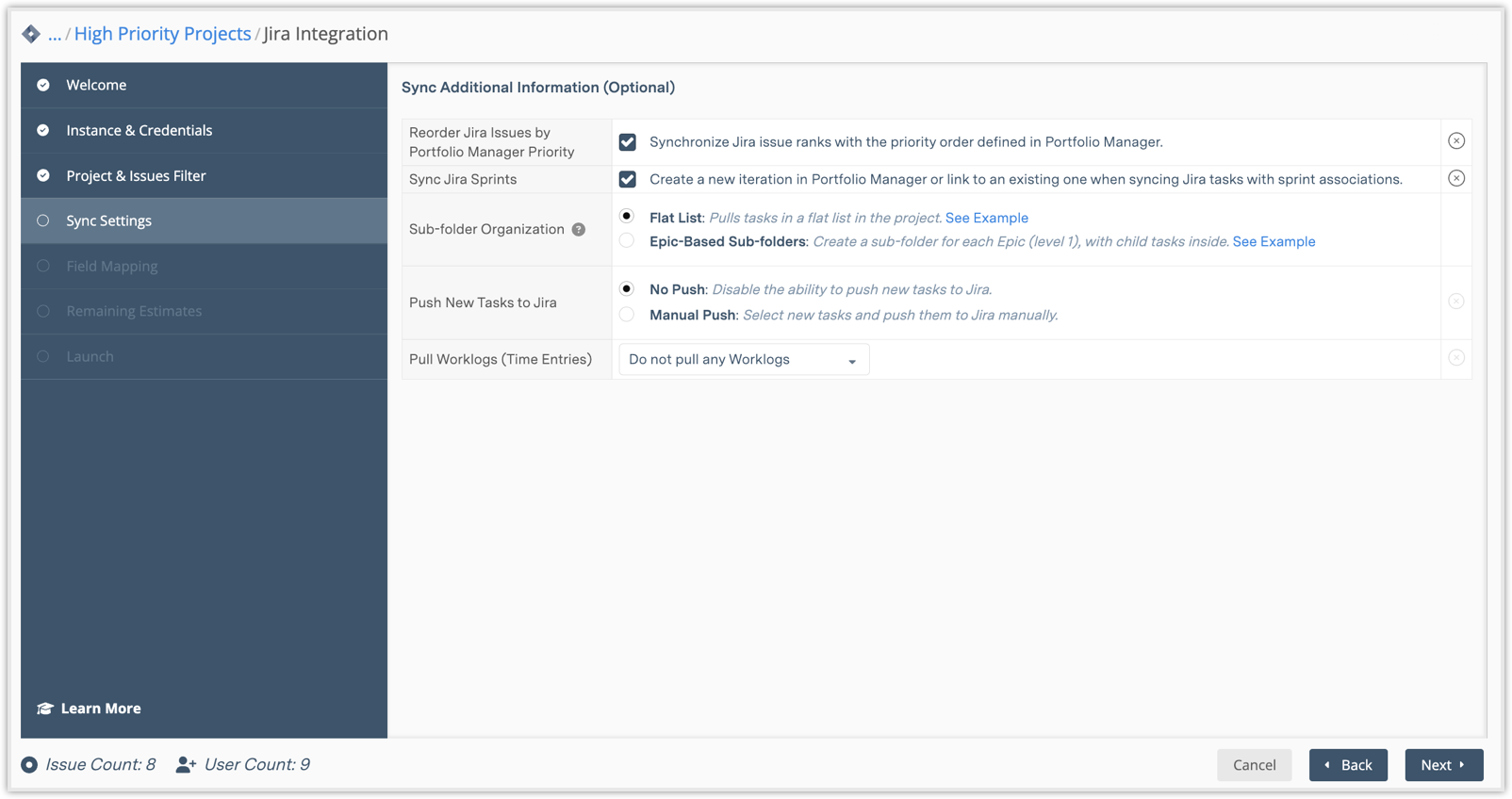Clear the Reorder Jira Issues row setting
The width and height of the screenshot is (1512, 799).
(x=1455, y=141)
